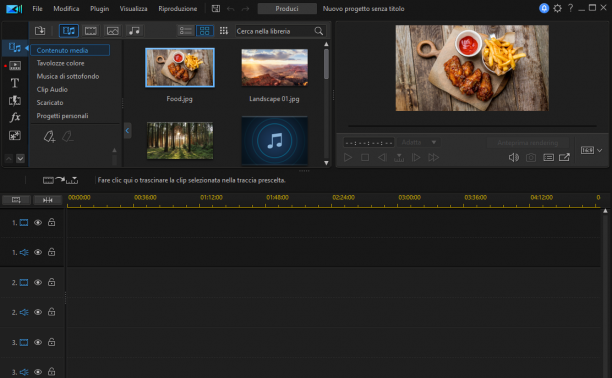Adjust preview volume speaker icon
The width and height of the screenshot is (612, 378).
pyautogui.click(x=514, y=157)
